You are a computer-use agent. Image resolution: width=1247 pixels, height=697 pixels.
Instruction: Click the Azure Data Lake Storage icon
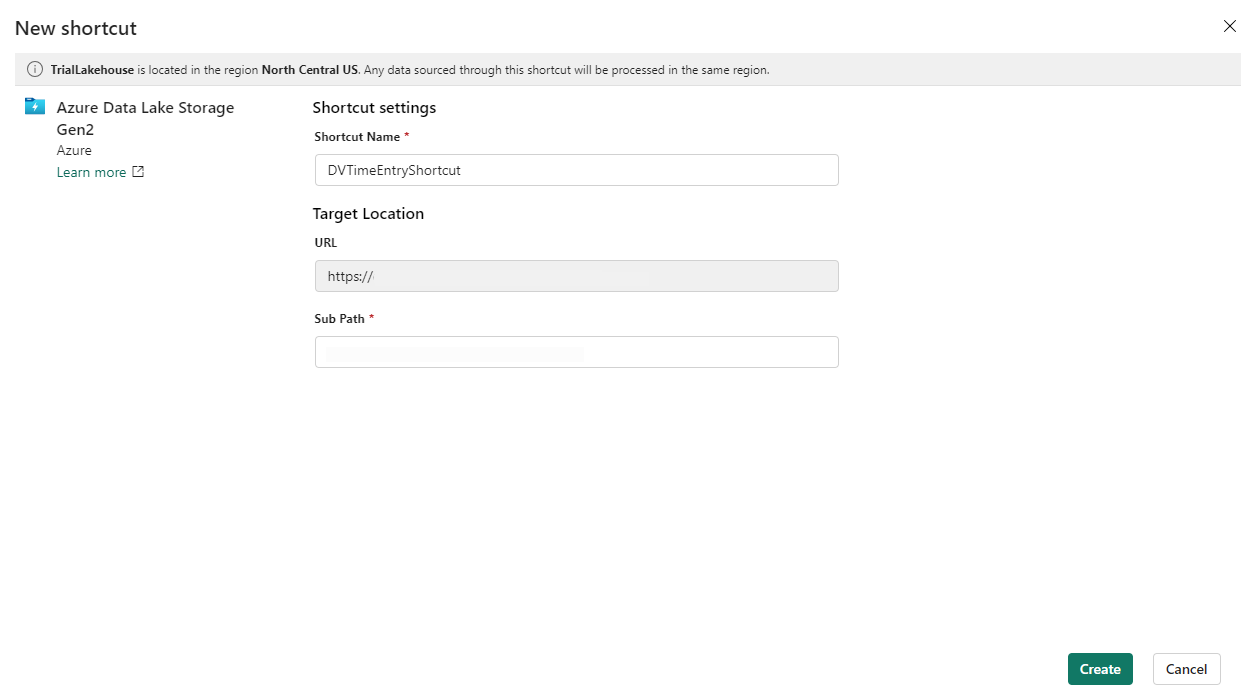point(35,107)
